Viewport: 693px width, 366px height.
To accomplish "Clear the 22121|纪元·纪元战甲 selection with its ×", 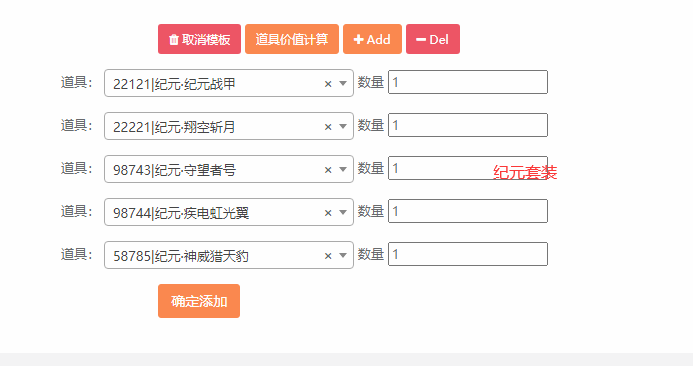I will pos(328,84).
